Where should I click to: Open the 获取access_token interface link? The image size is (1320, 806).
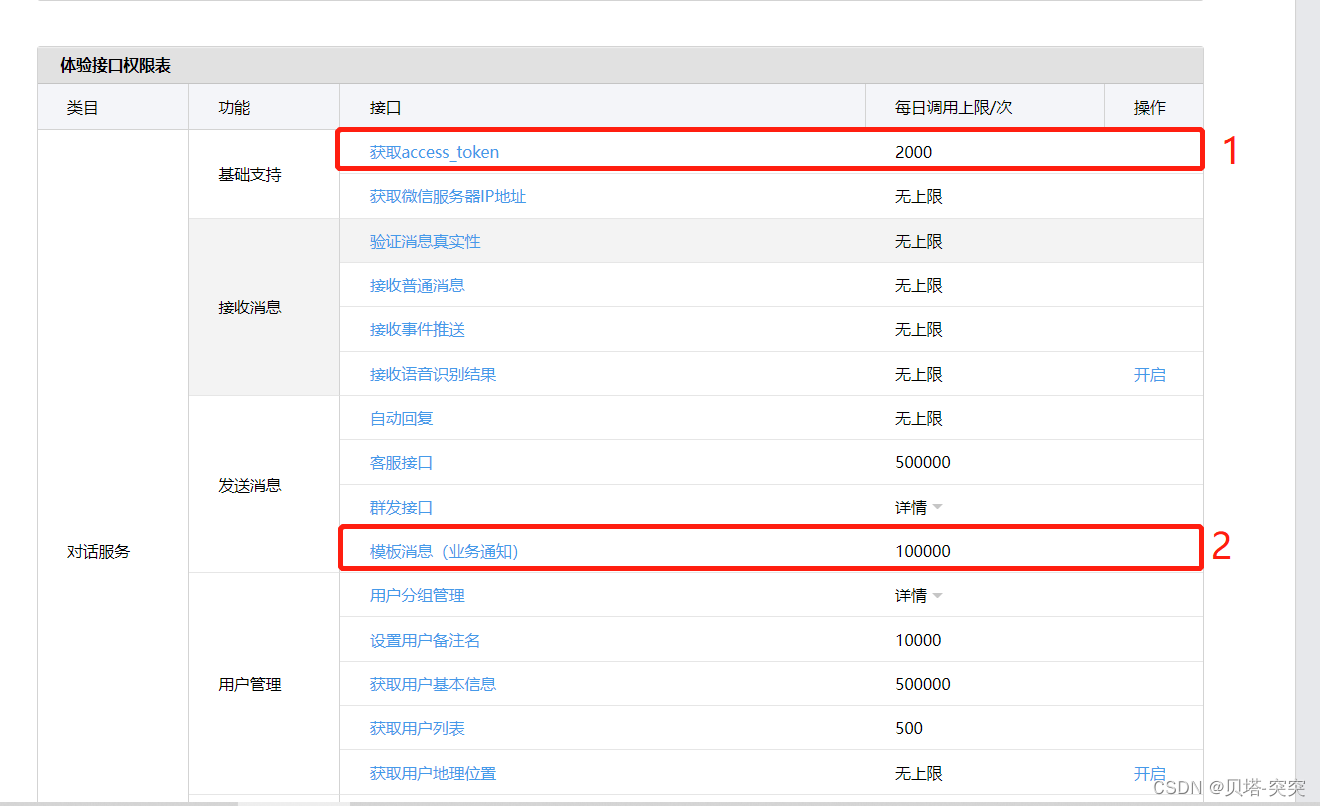tap(434, 152)
